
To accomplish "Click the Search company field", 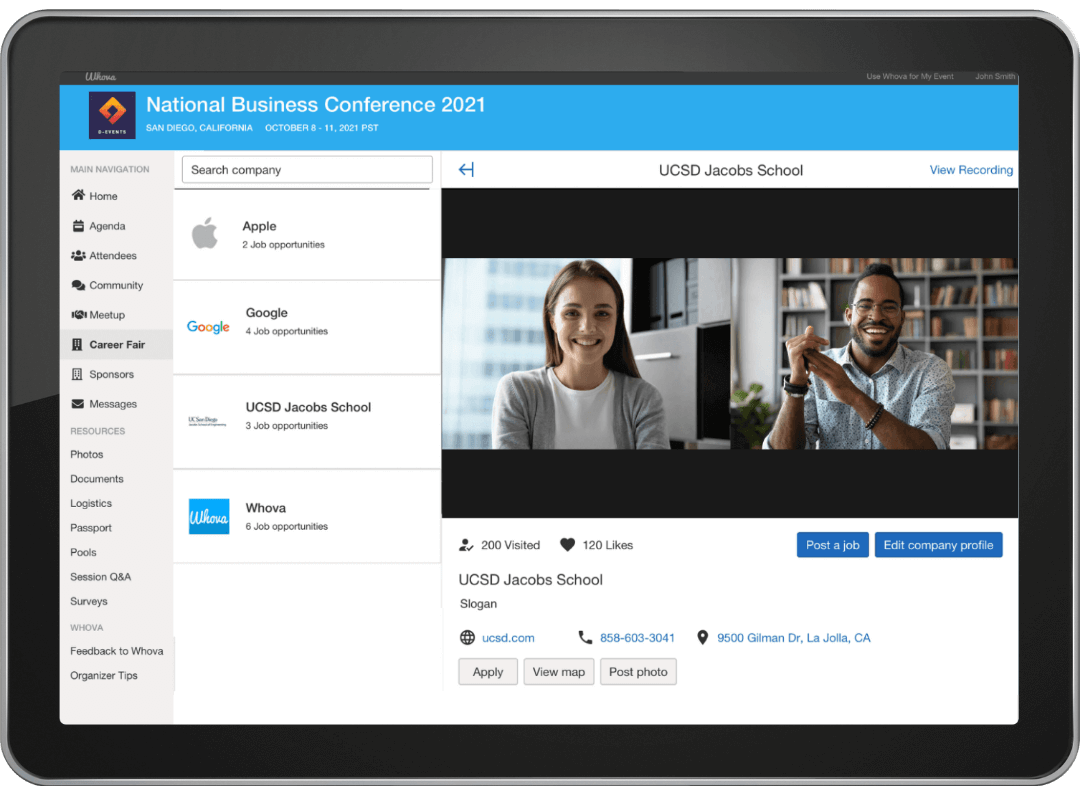I will (307, 169).
